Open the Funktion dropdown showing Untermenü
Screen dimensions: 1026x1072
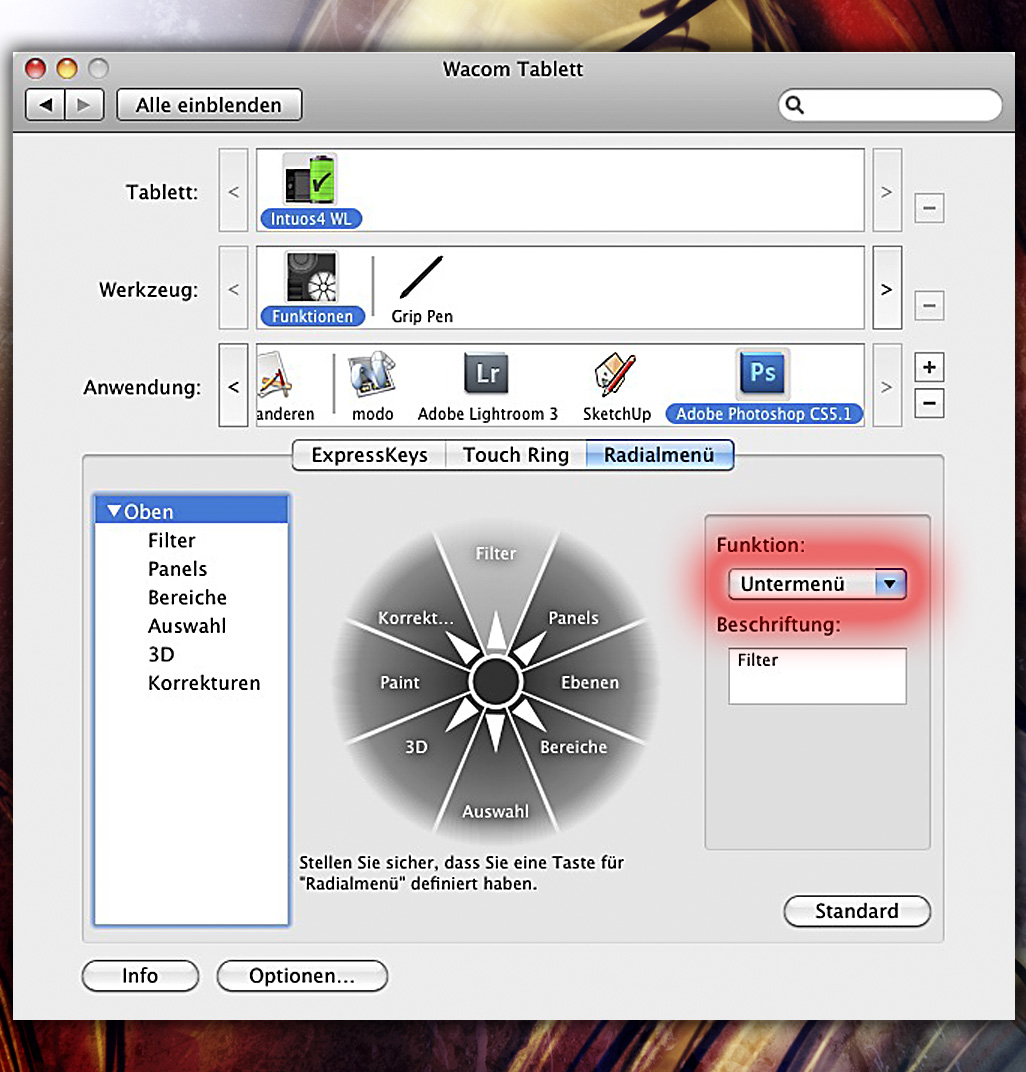817,584
